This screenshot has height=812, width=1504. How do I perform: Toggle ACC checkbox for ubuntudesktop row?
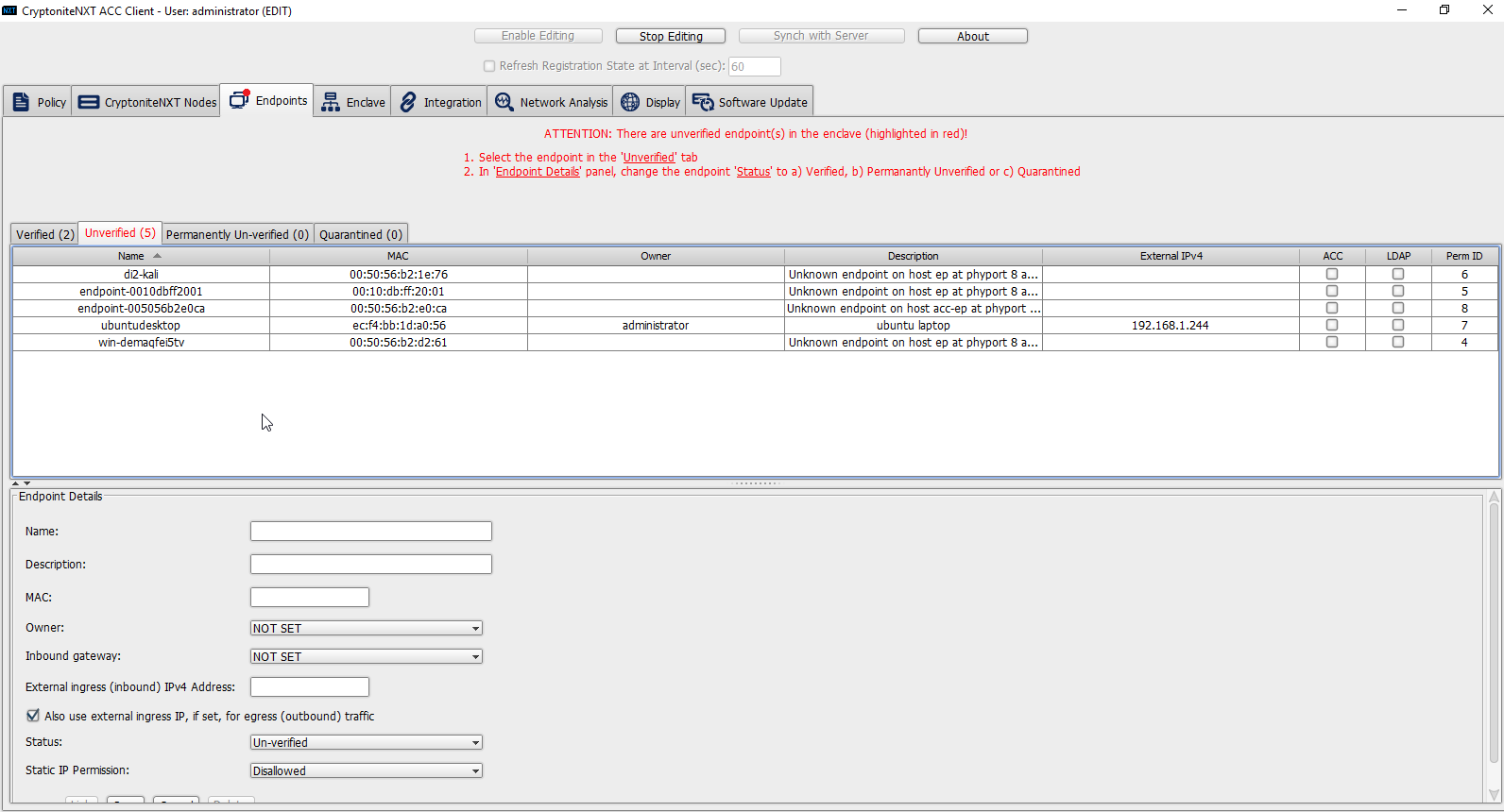(x=1332, y=325)
